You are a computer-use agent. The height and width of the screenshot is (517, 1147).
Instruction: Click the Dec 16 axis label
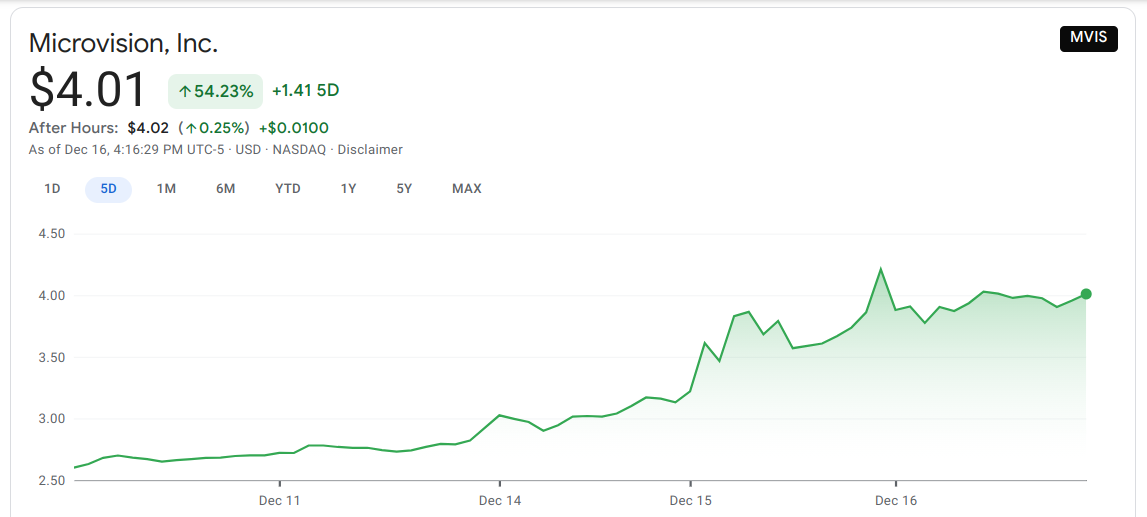point(896,500)
